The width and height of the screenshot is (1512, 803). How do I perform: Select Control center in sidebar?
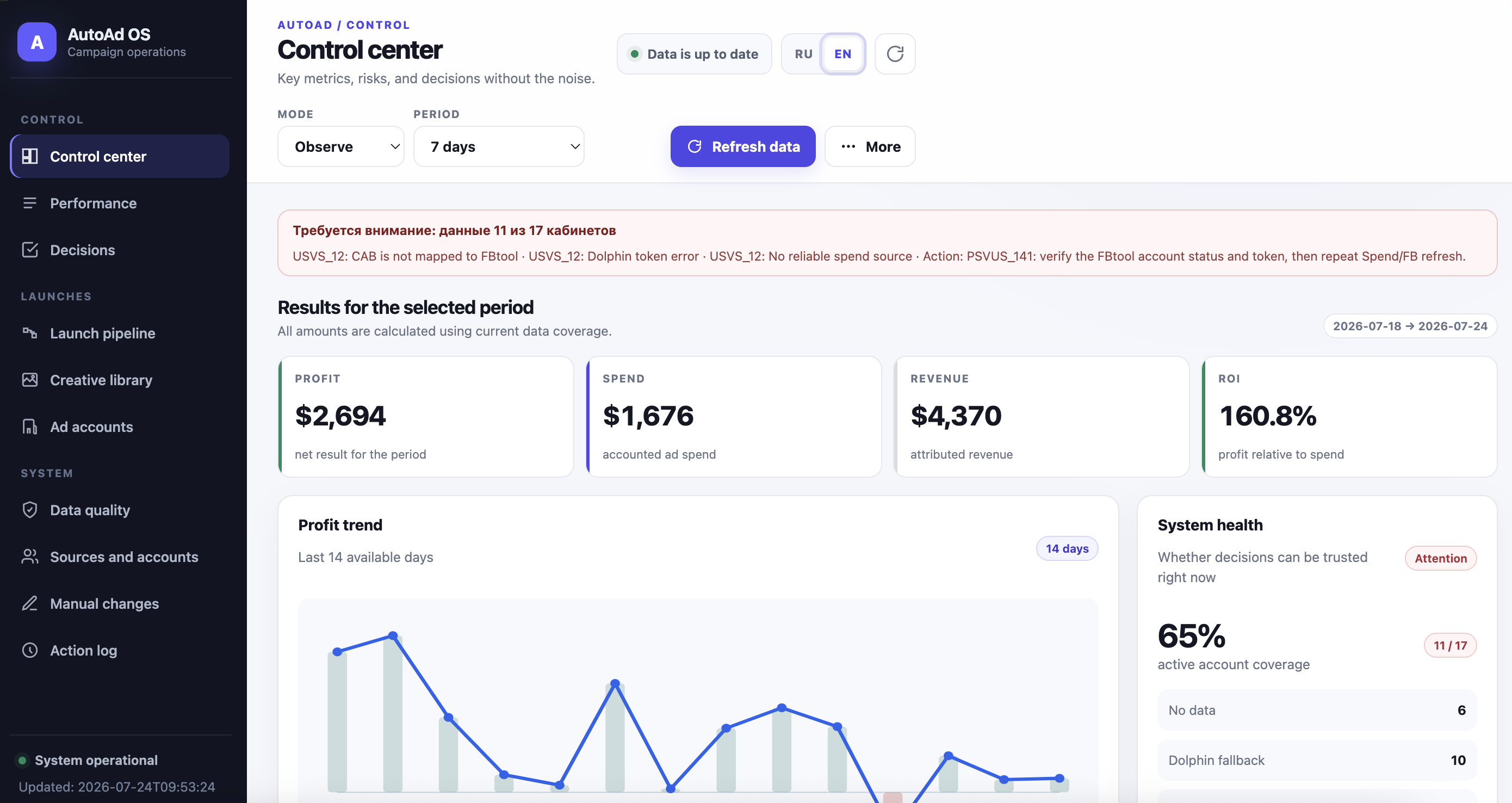120,156
